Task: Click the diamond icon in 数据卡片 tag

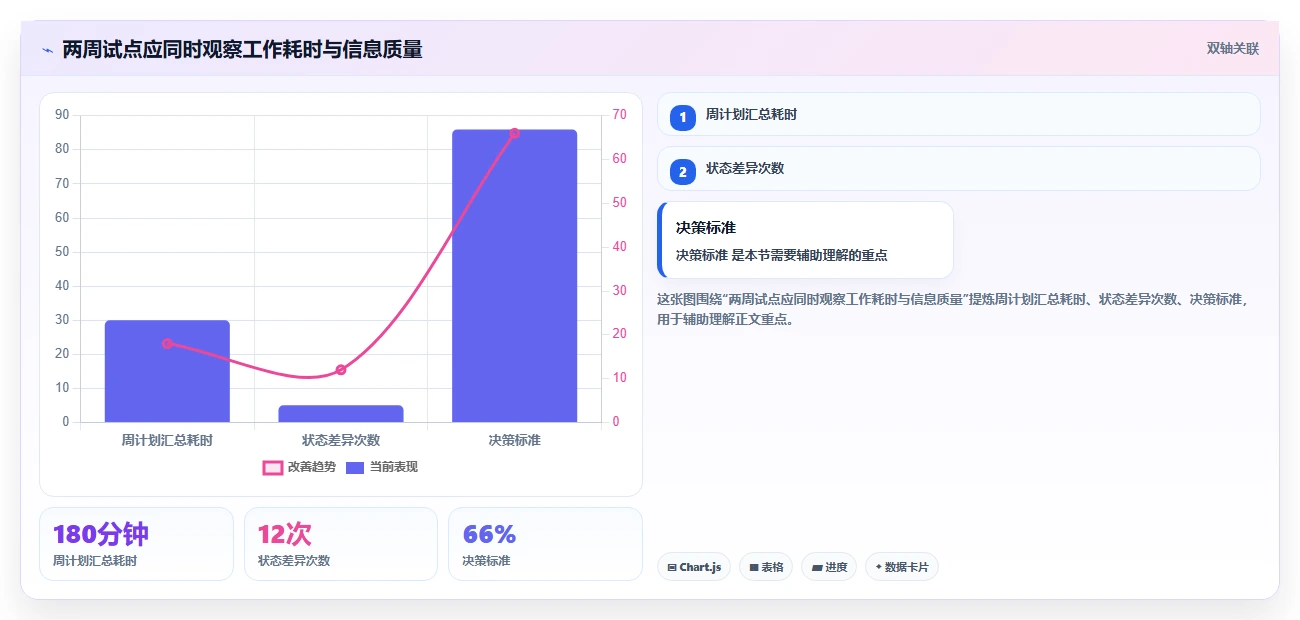Action: pyautogui.click(x=878, y=567)
